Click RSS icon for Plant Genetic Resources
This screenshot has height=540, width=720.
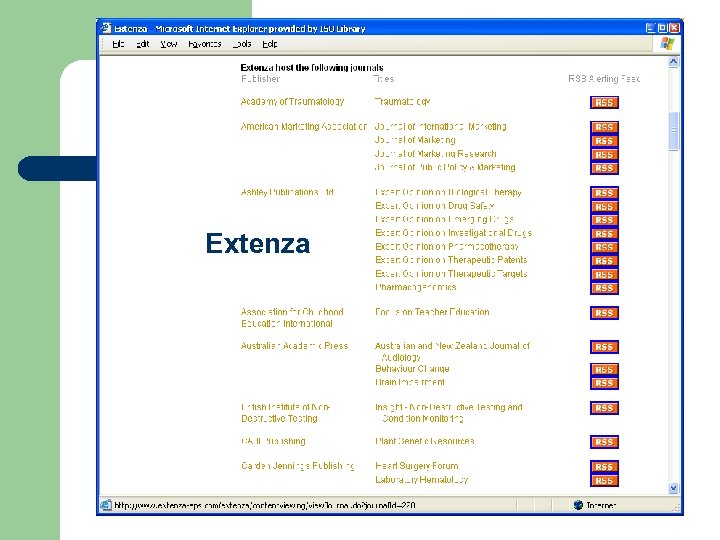pos(604,442)
